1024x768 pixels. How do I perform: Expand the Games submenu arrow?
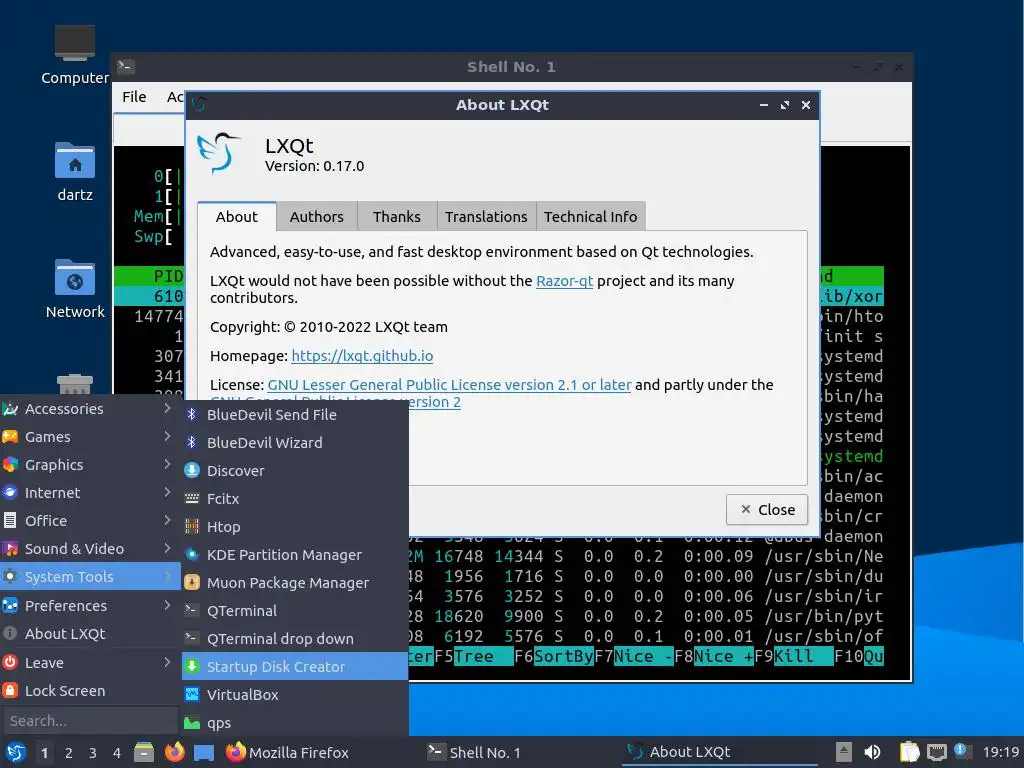pyautogui.click(x=167, y=436)
